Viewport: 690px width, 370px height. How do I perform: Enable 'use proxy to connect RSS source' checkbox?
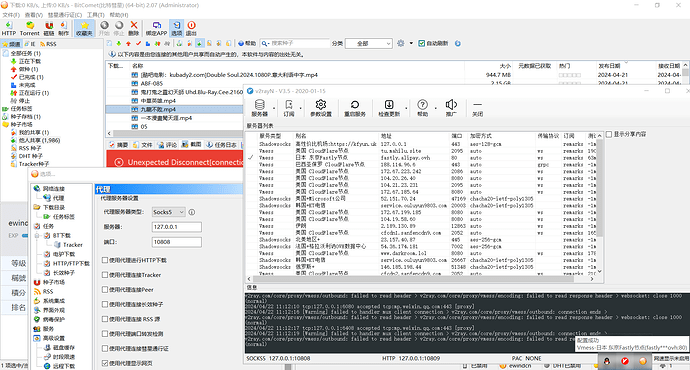(105, 319)
